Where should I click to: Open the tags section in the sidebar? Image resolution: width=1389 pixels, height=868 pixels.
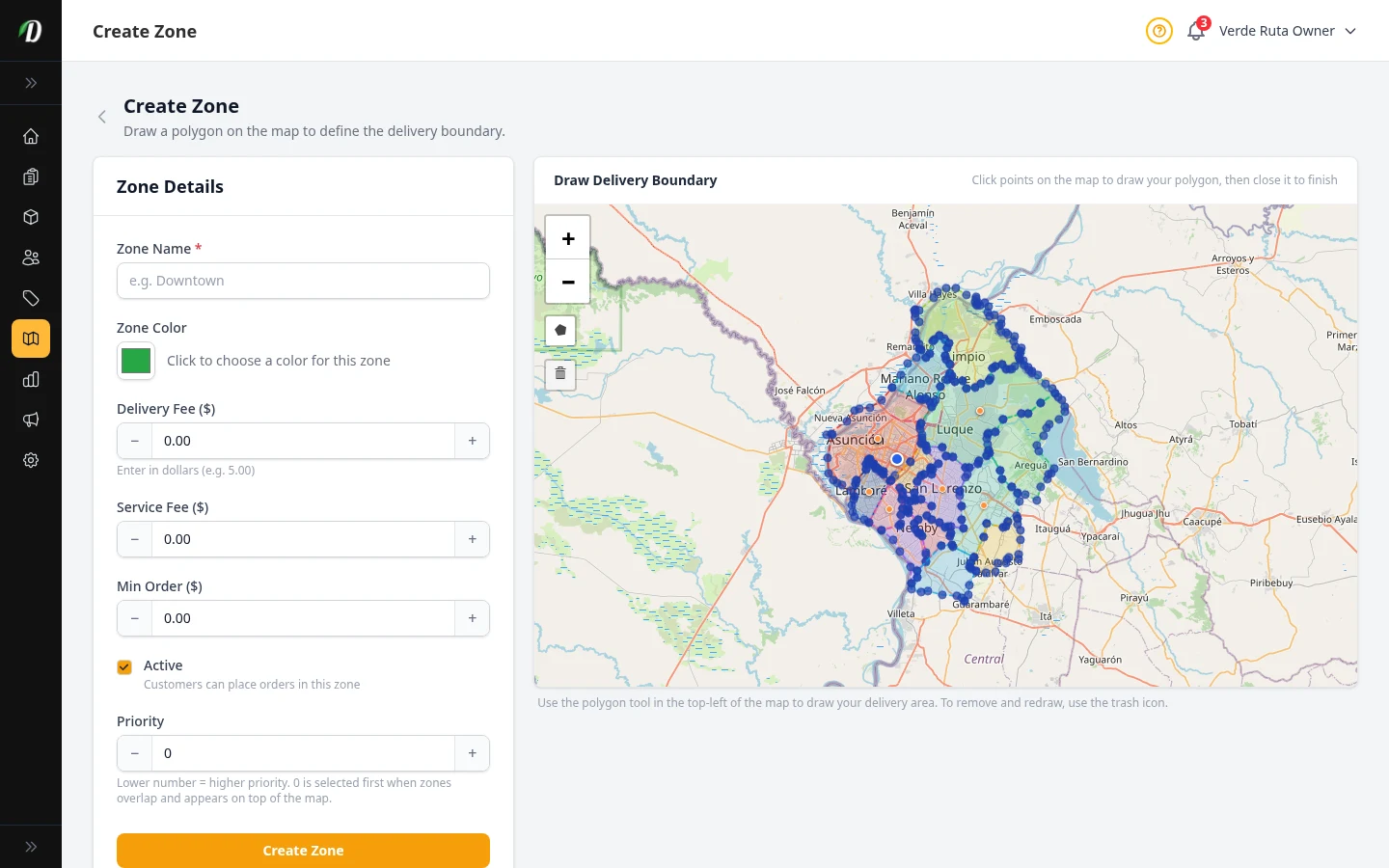30,298
